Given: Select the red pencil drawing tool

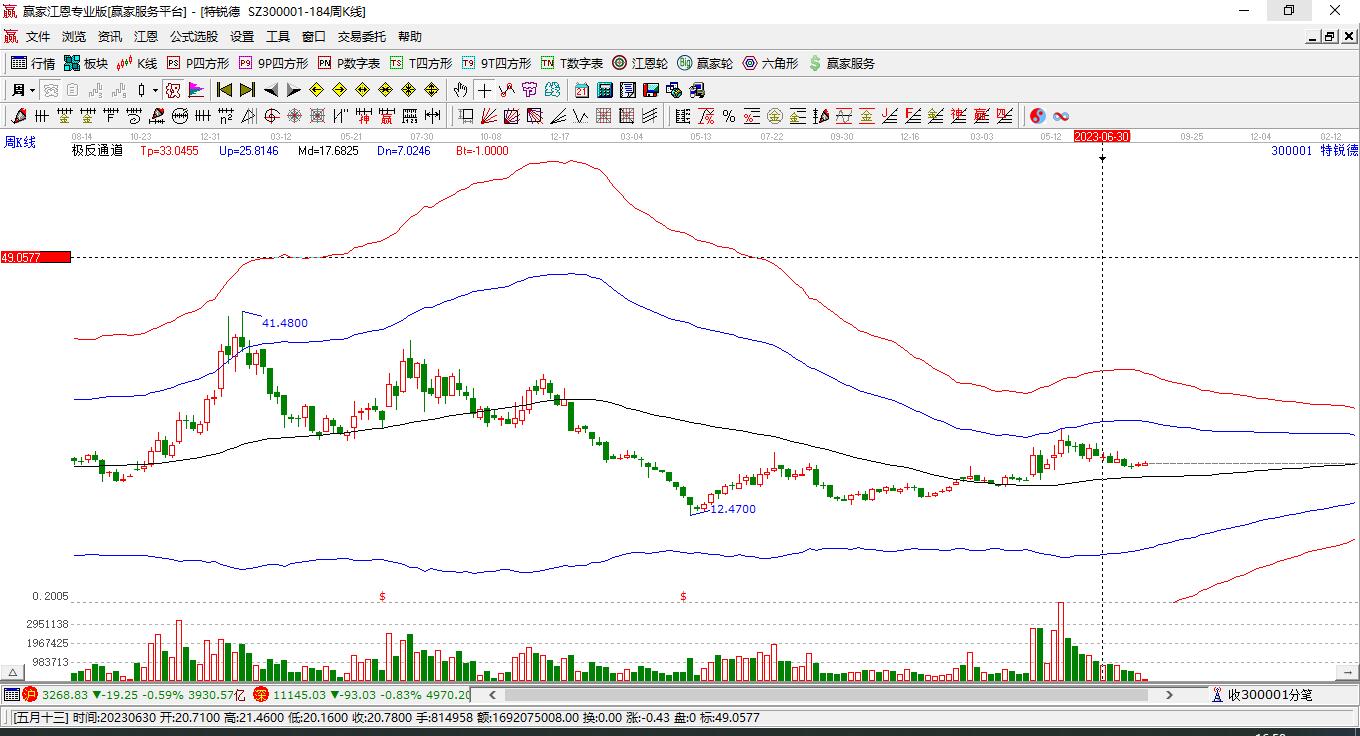Looking at the screenshot, I should pos(19,116).
